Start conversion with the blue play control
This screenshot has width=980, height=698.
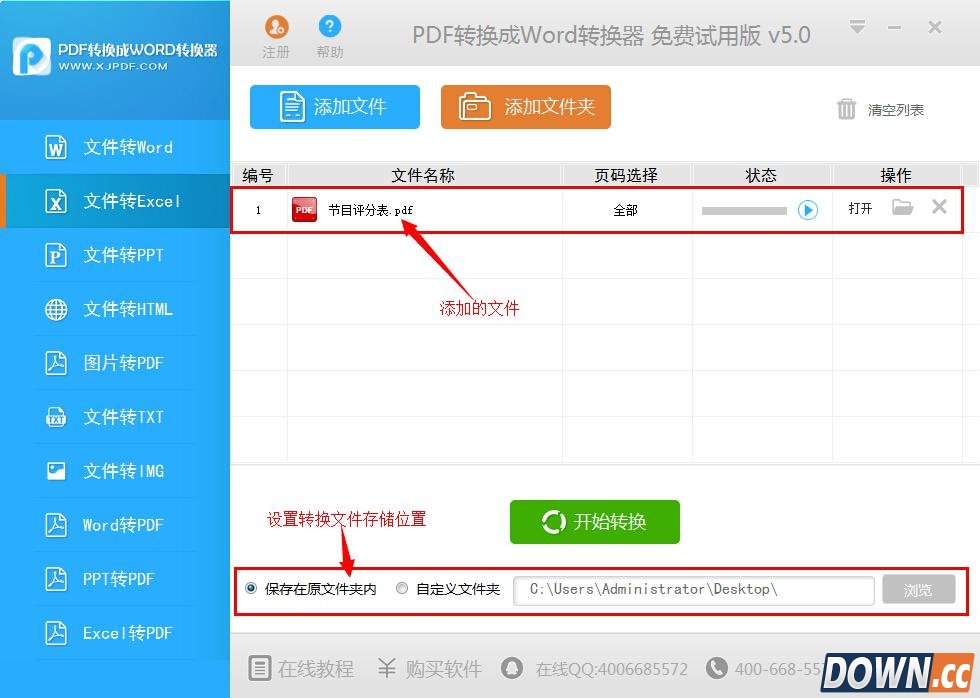[806, 210]
